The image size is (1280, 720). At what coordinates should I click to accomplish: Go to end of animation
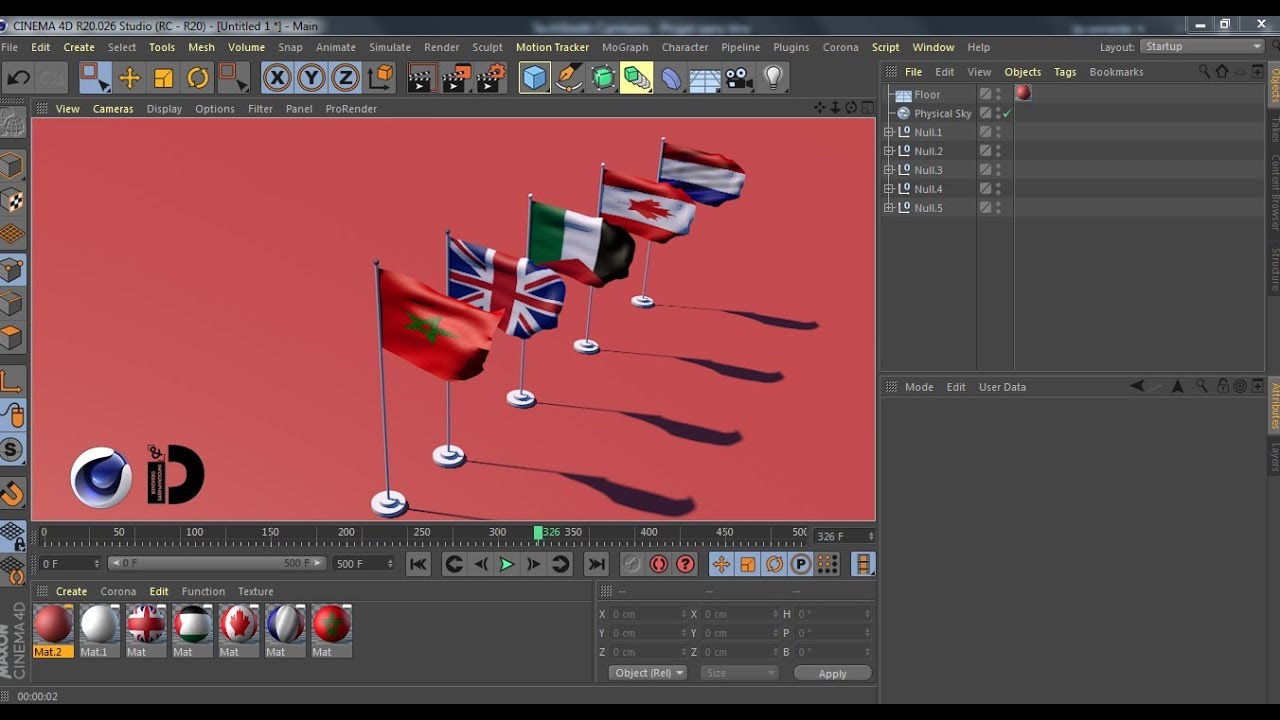[x=596, y=564]
